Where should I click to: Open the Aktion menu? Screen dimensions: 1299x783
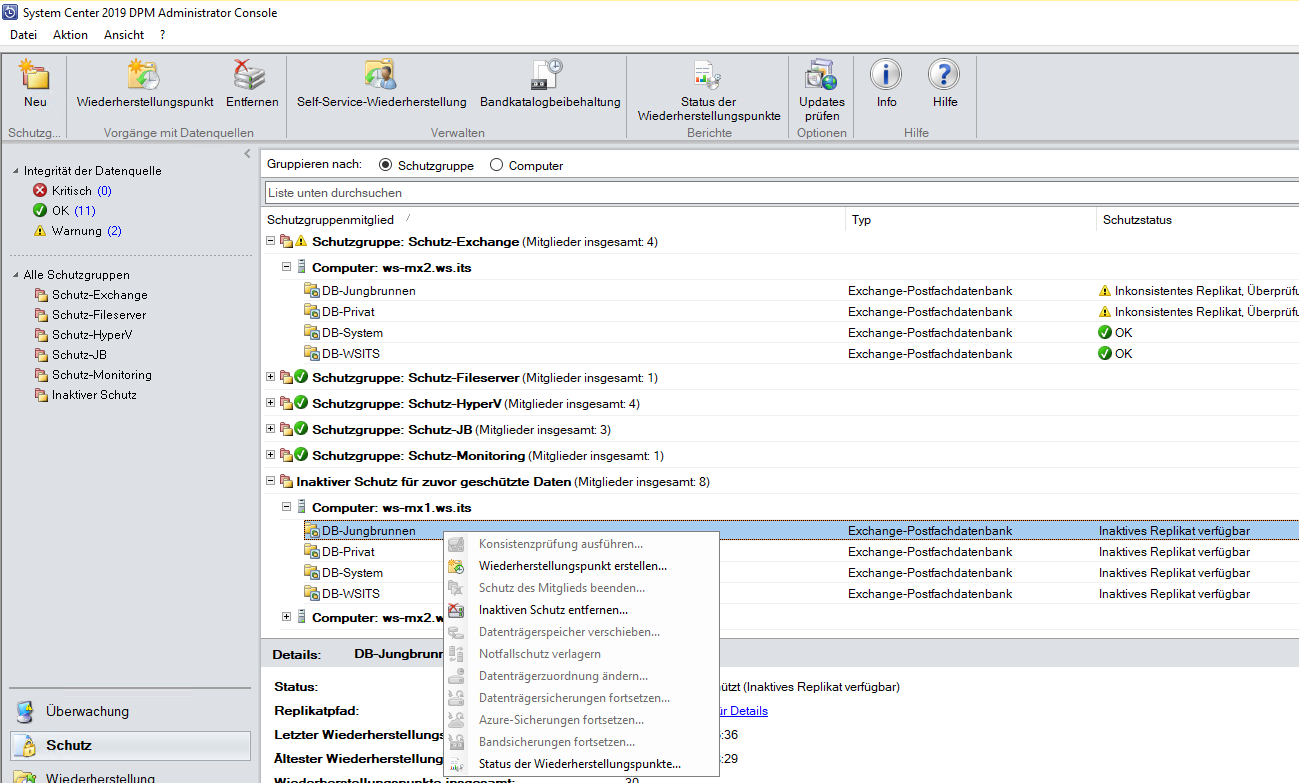click(x=70, y=35)
